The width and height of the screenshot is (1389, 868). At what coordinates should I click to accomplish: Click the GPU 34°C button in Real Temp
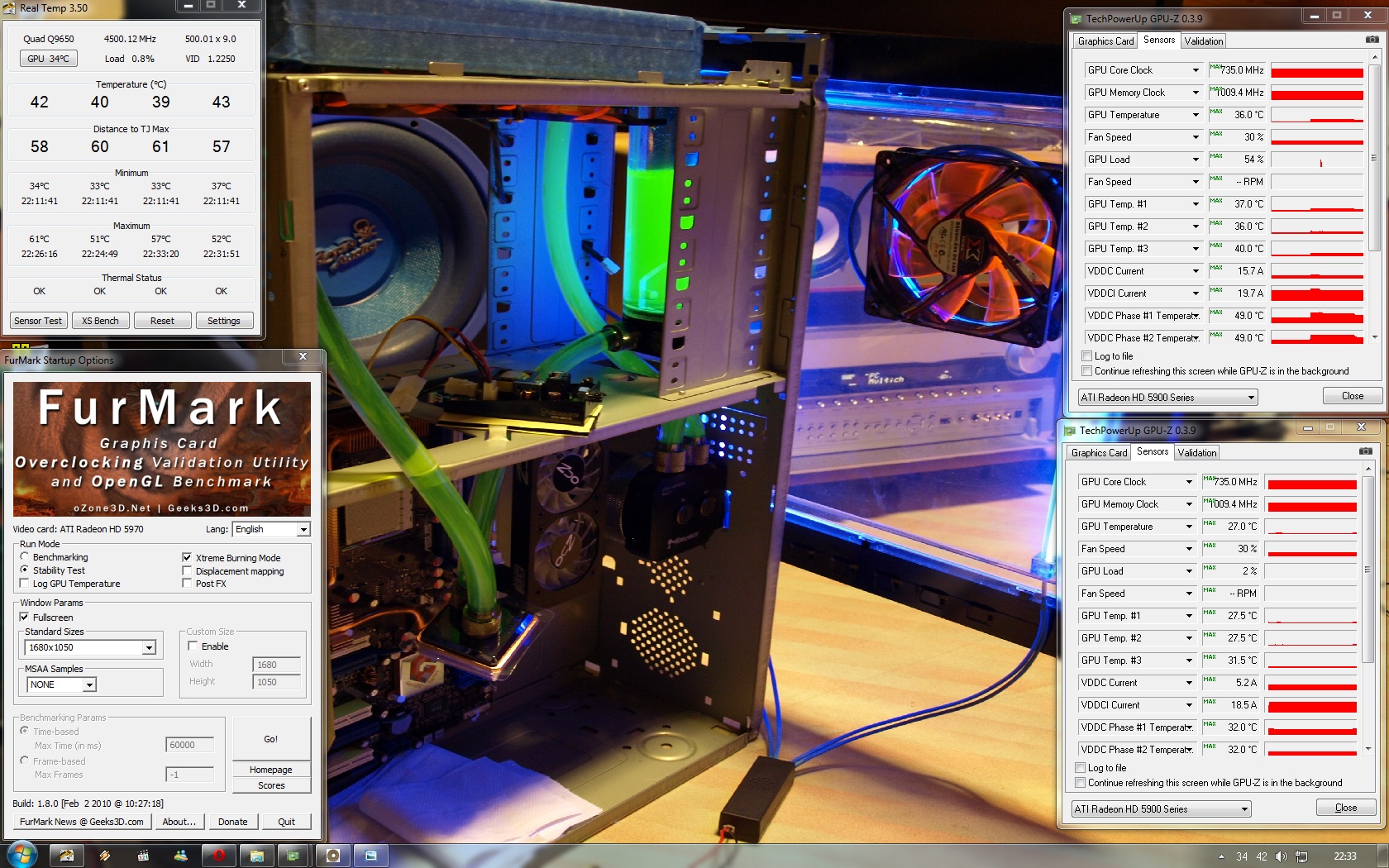48,59
